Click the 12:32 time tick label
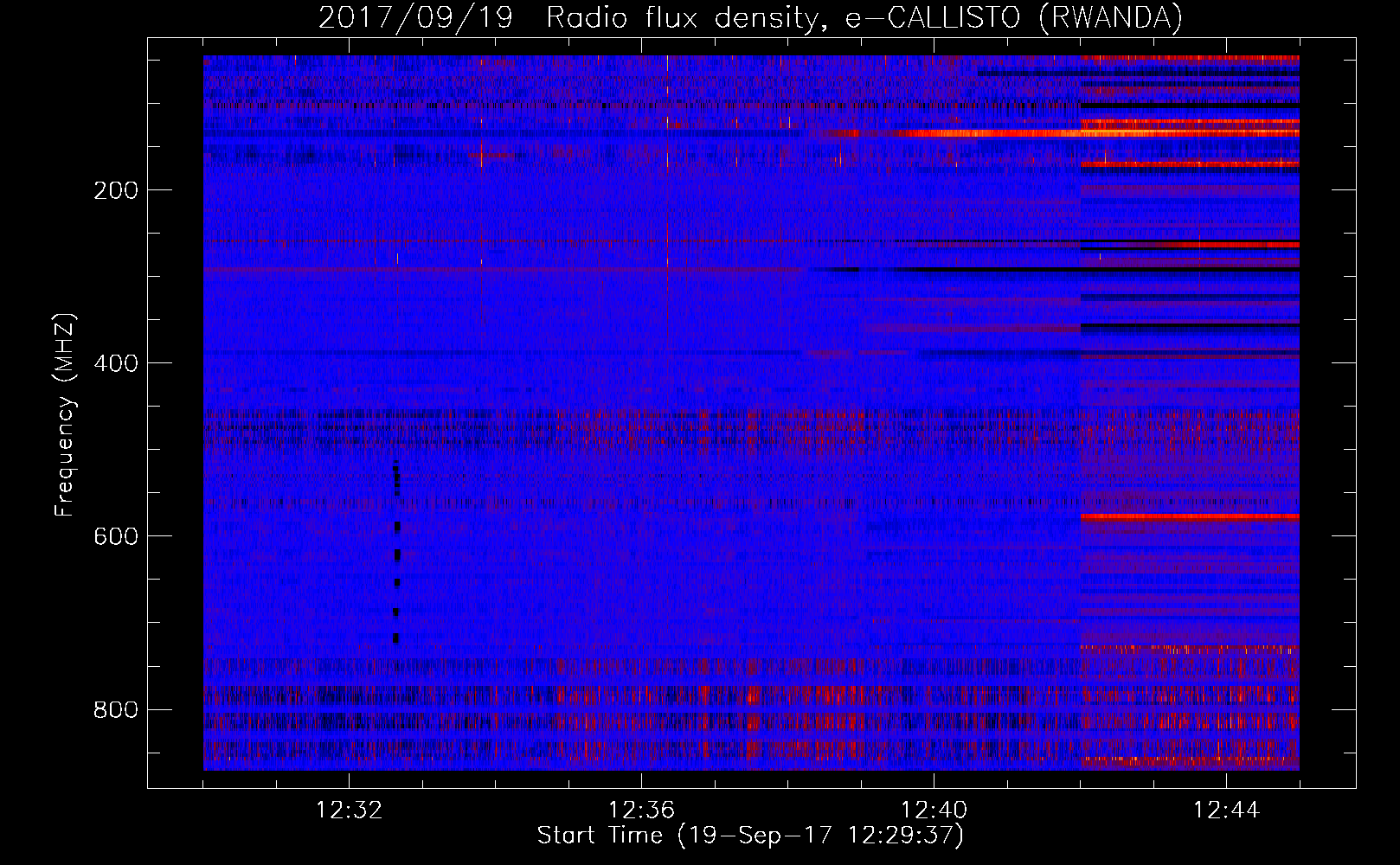The width and height of the screenshot is (1400, 865). point(349,811)
